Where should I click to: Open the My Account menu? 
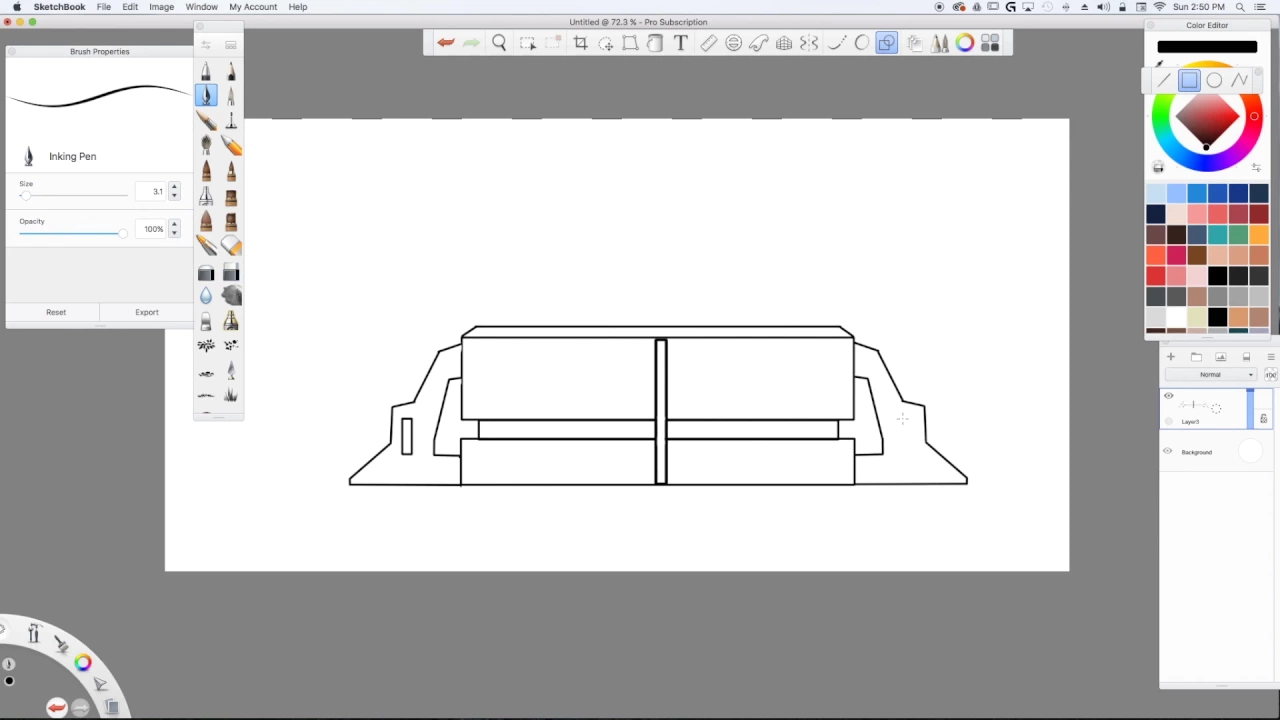(x=253, y=7)
